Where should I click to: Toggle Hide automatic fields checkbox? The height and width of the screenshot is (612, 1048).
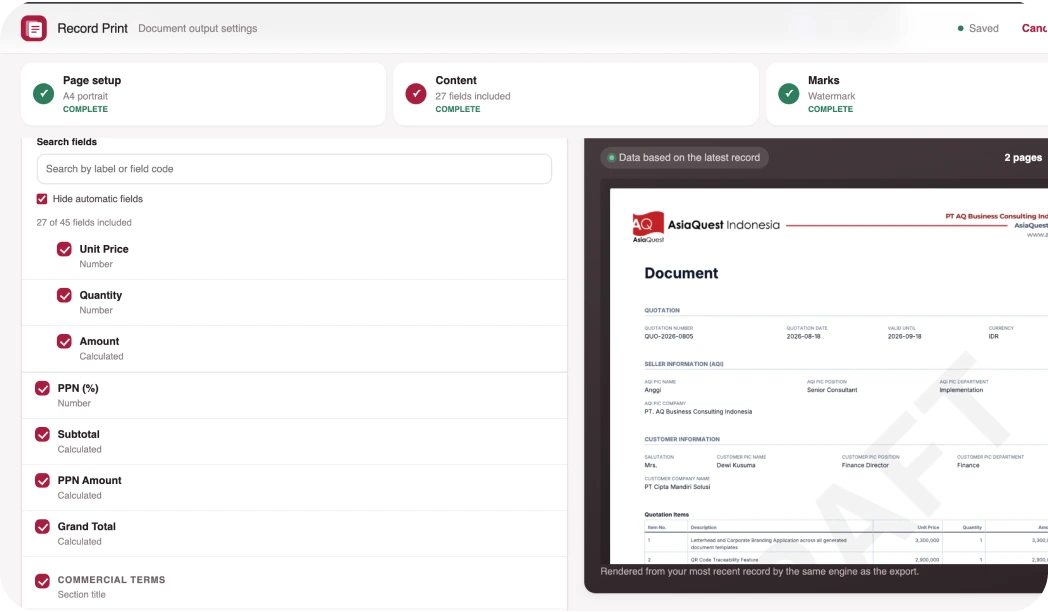(42, 199)
